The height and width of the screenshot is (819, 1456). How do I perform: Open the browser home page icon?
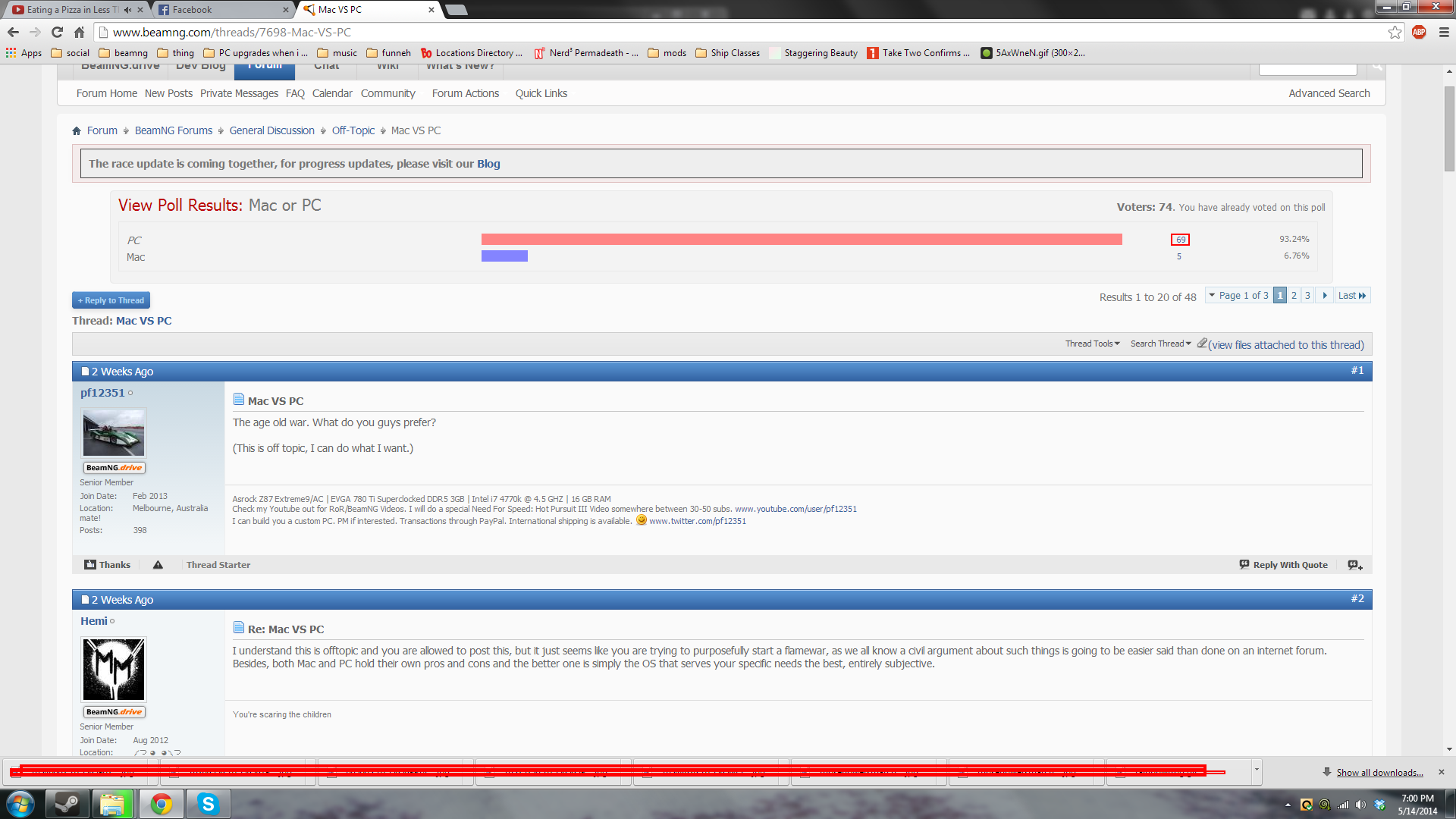click(x=79, y=32)
